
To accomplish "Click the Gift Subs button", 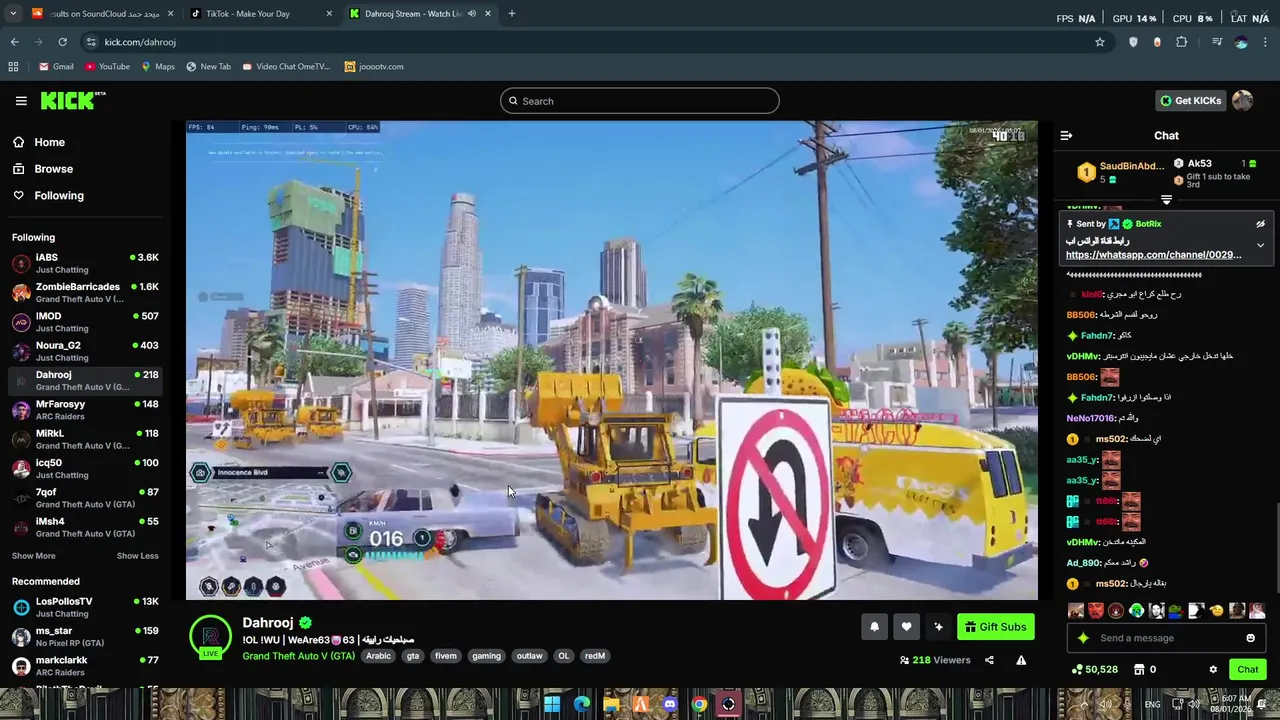I will (x=995, y=627).
